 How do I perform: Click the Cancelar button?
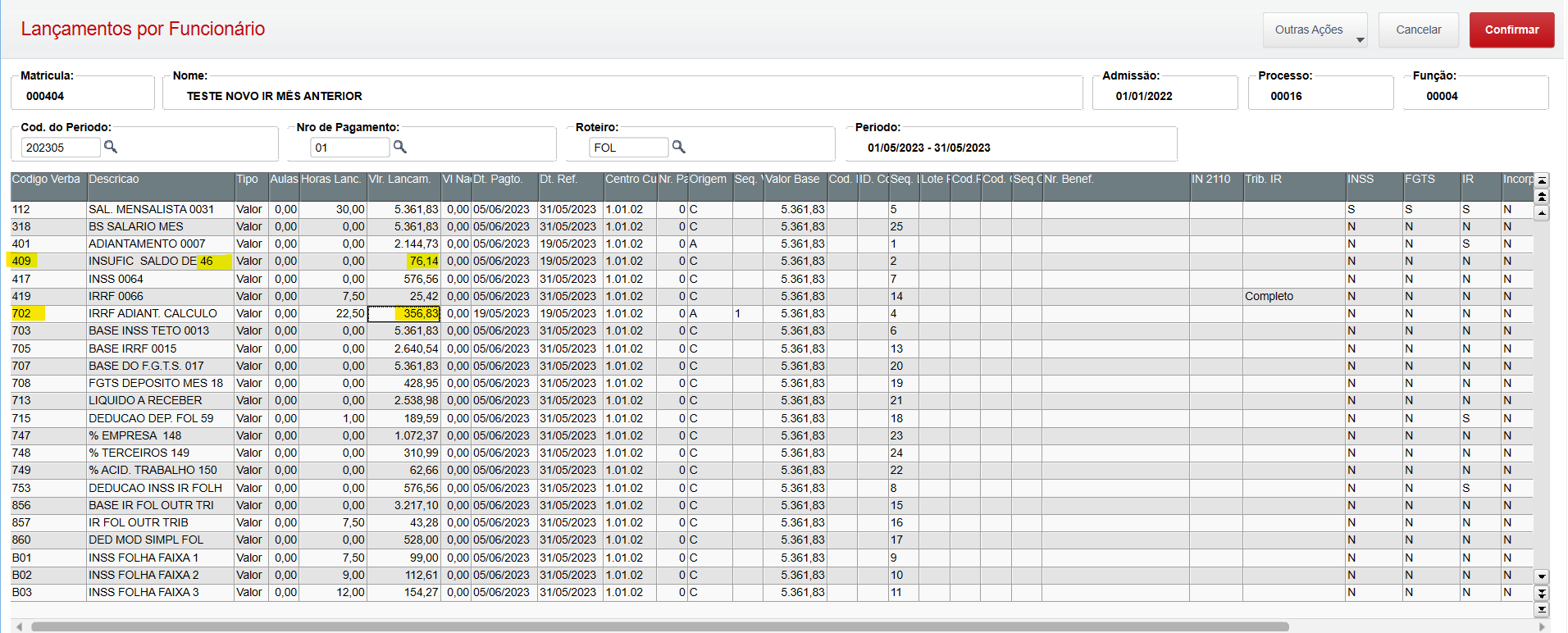coord(1419,30)
